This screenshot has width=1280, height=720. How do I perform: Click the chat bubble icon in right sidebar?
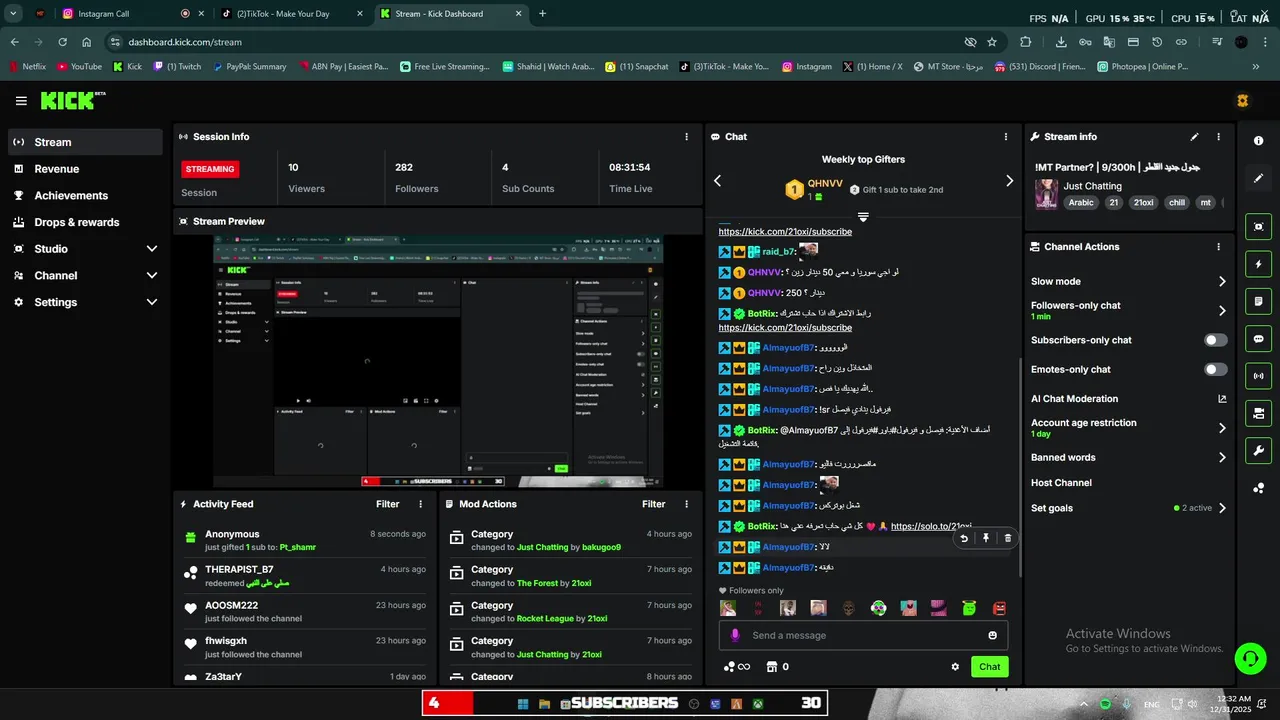pos(1258,338)
